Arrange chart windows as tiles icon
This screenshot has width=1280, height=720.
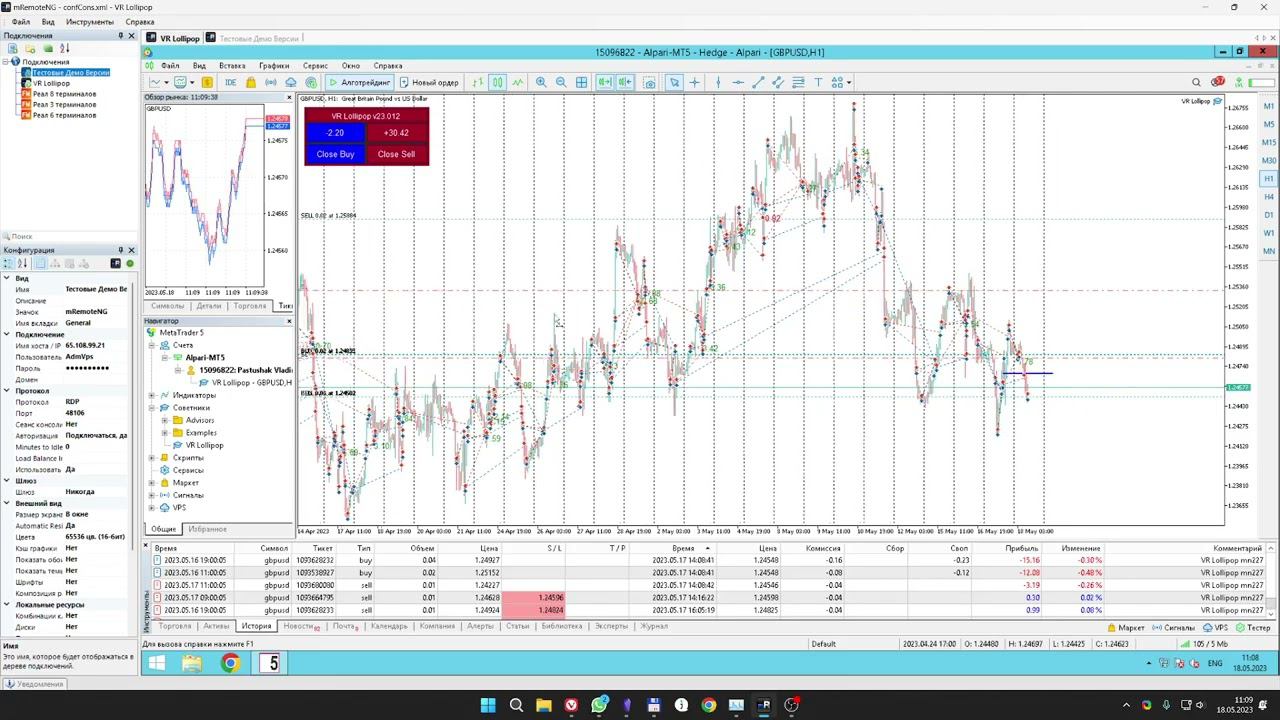[x=581, y=82]
